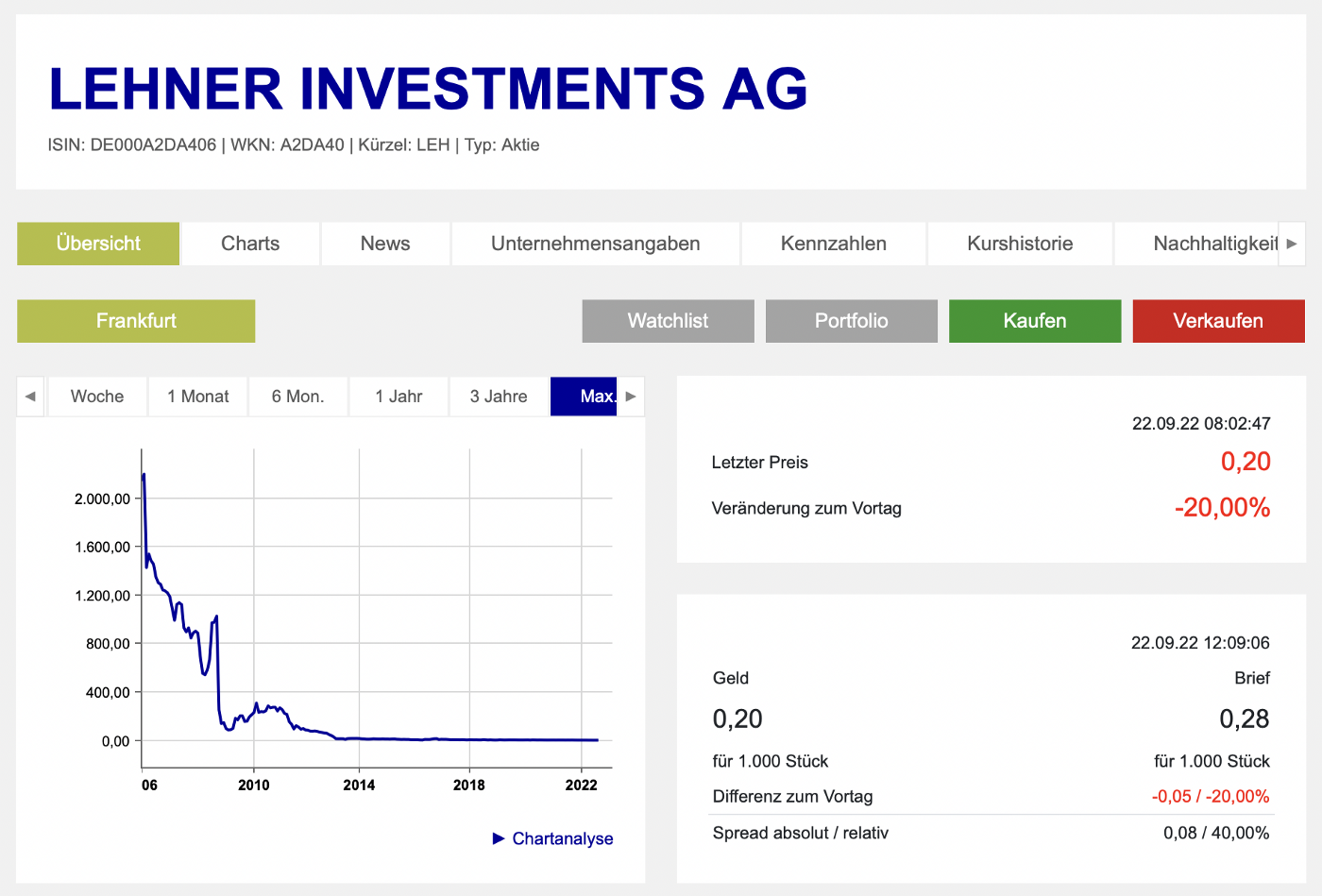View the News tab
The image size is (1322, 896).
tap(384, 244)
